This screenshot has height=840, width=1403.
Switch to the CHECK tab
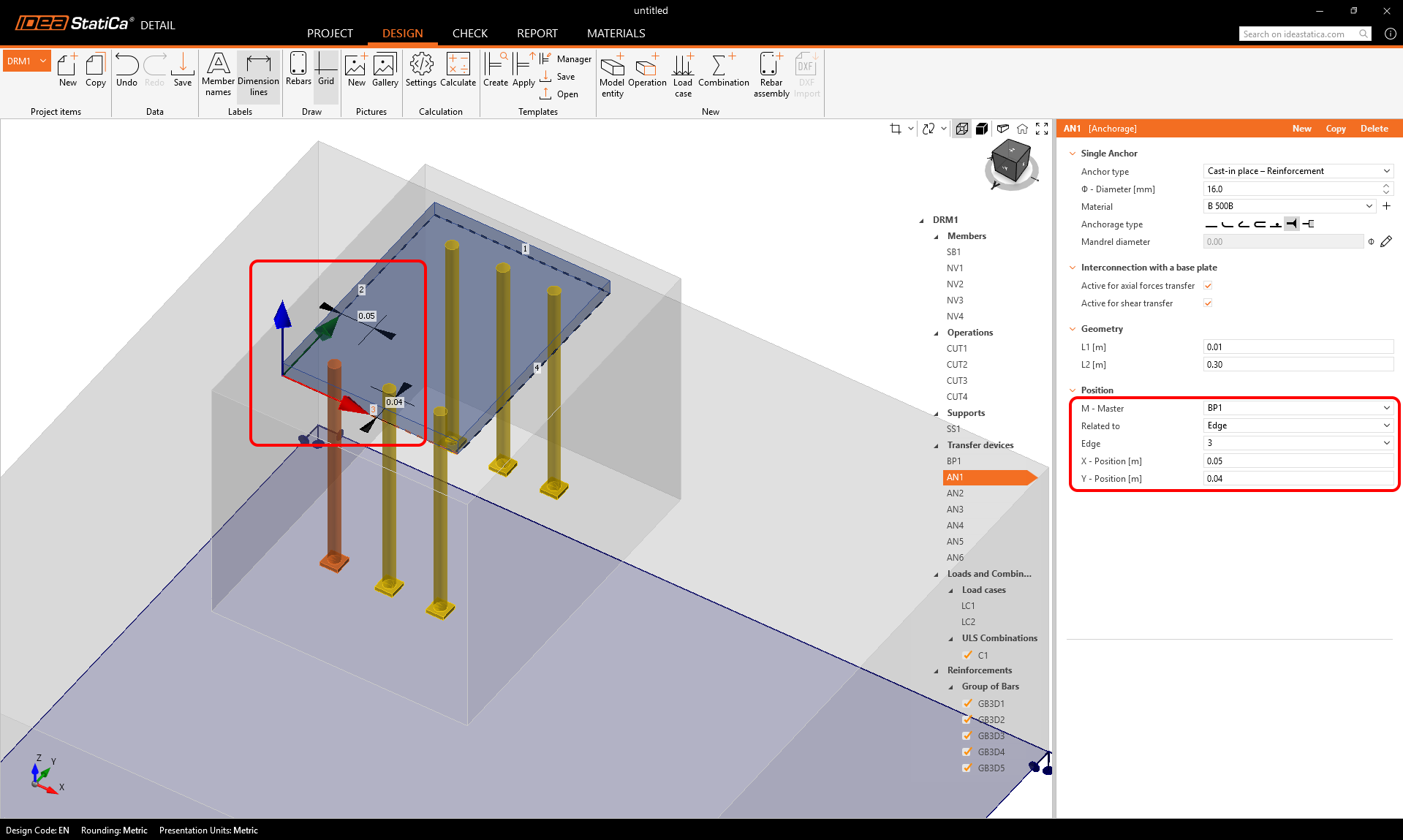point(469,34)
